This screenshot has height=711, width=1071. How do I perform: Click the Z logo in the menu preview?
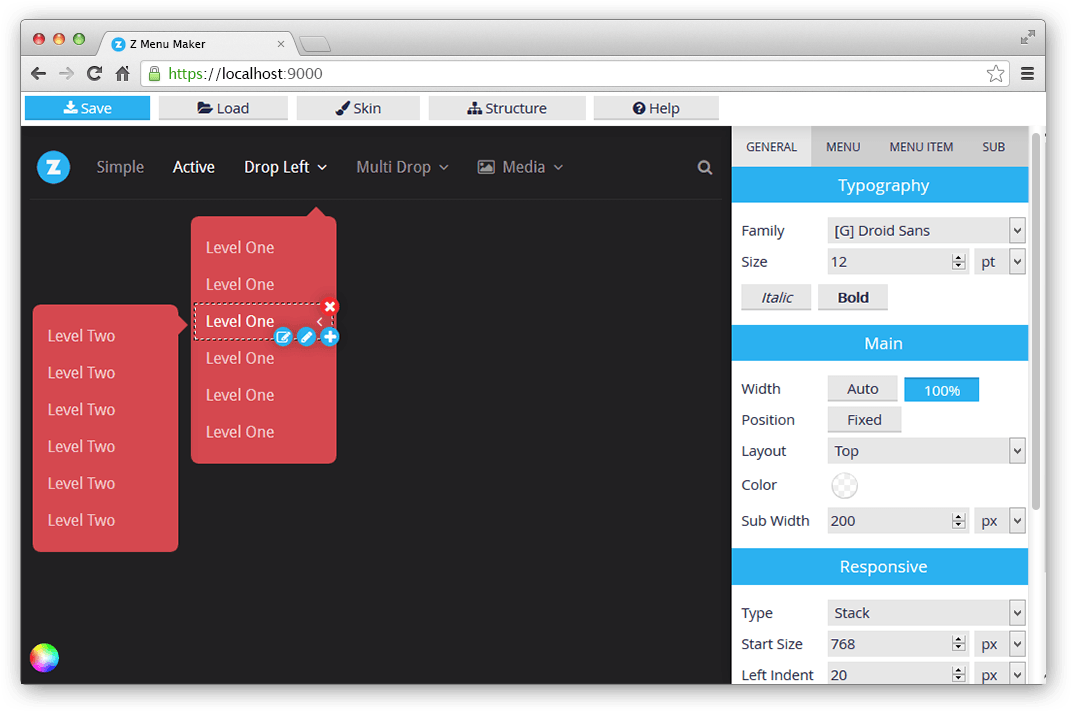click(53, 167)
